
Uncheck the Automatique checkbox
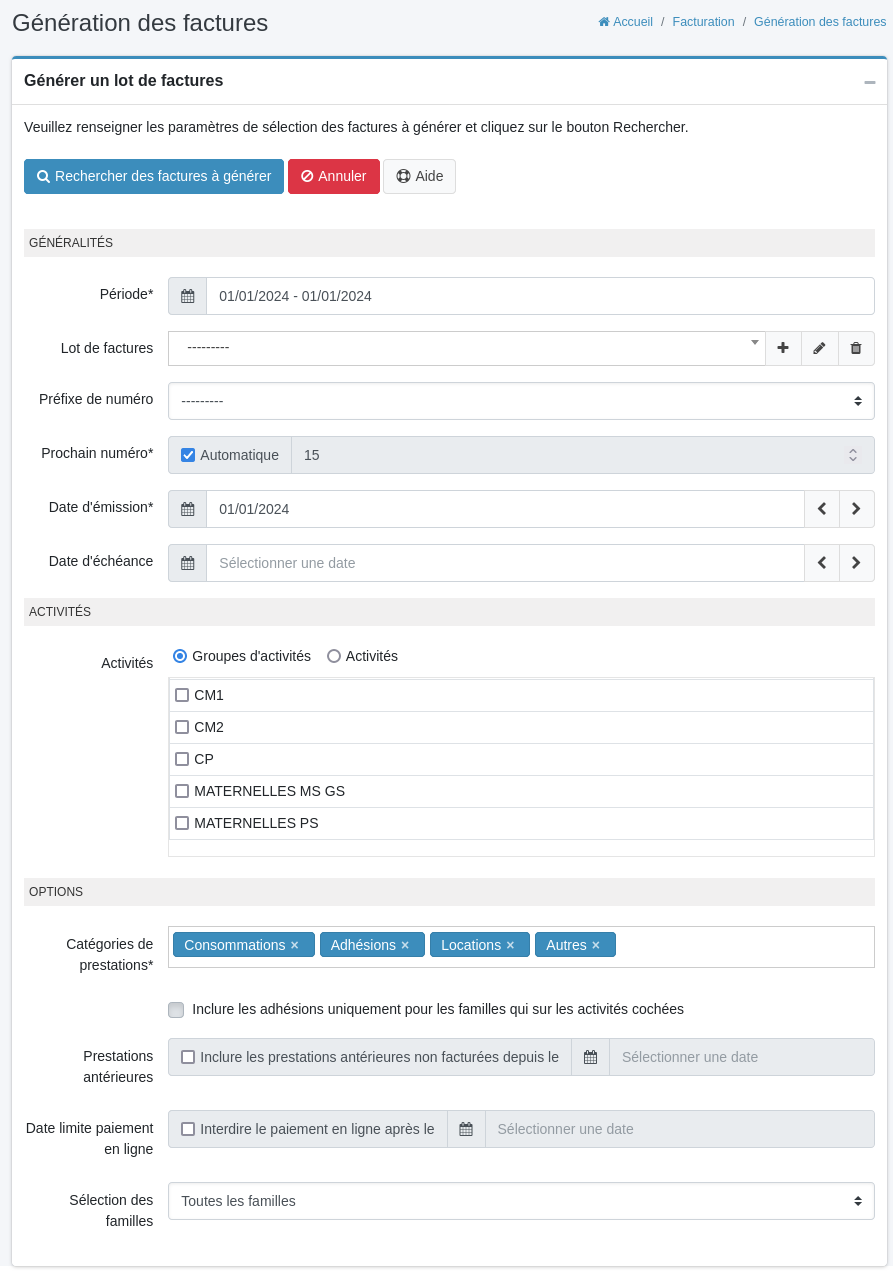pos(188,455)
